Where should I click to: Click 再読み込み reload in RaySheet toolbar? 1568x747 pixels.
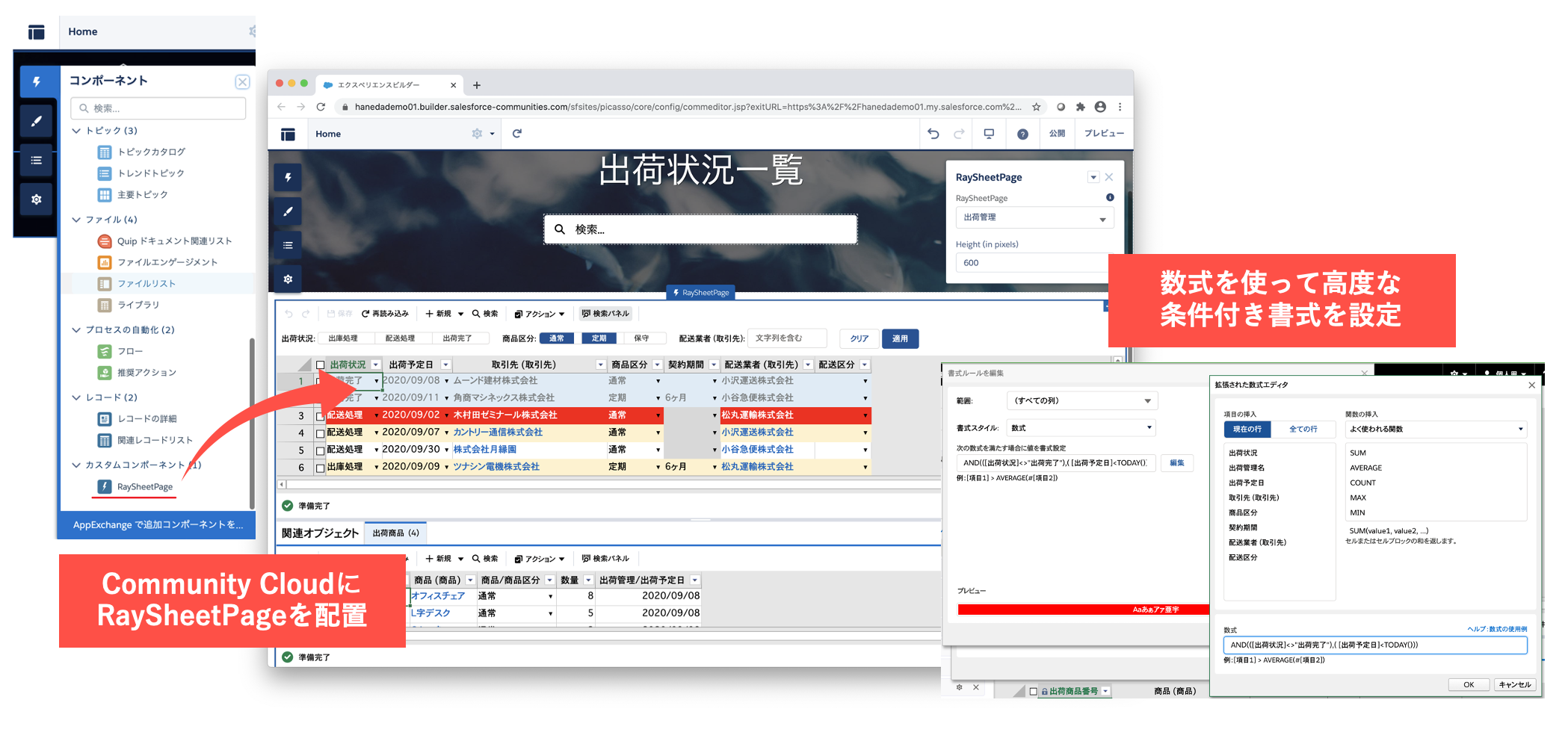[x=385, y=314]
